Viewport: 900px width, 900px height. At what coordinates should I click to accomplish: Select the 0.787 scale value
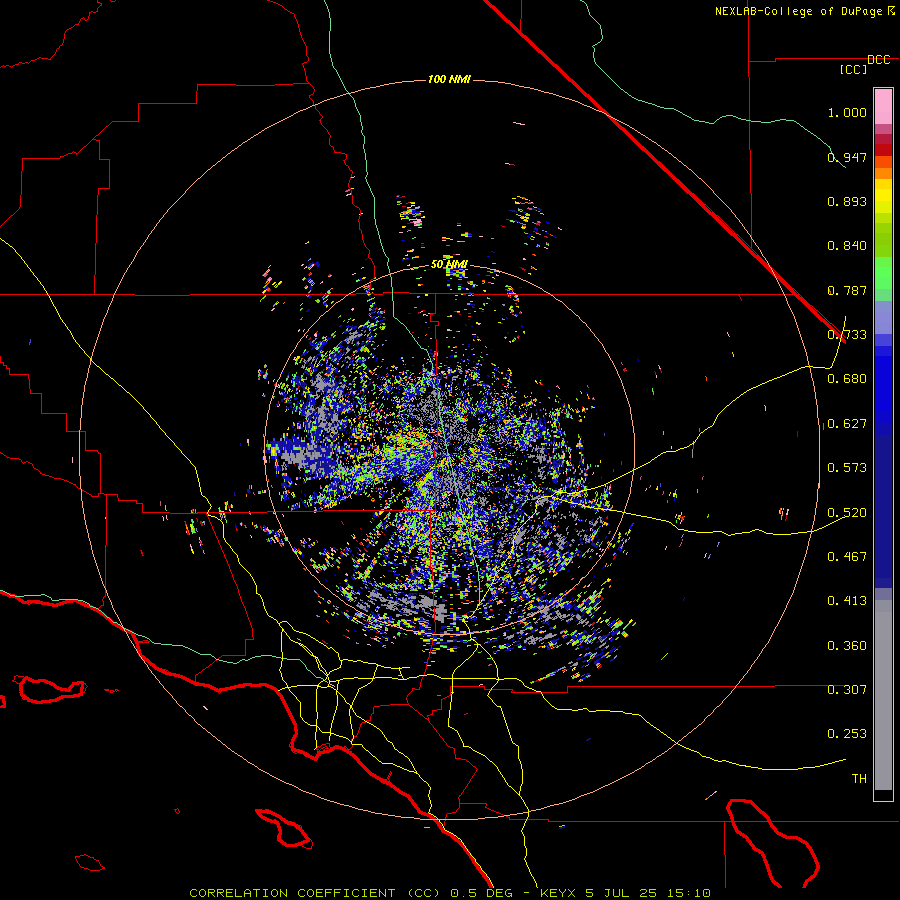tap(847, 290)
